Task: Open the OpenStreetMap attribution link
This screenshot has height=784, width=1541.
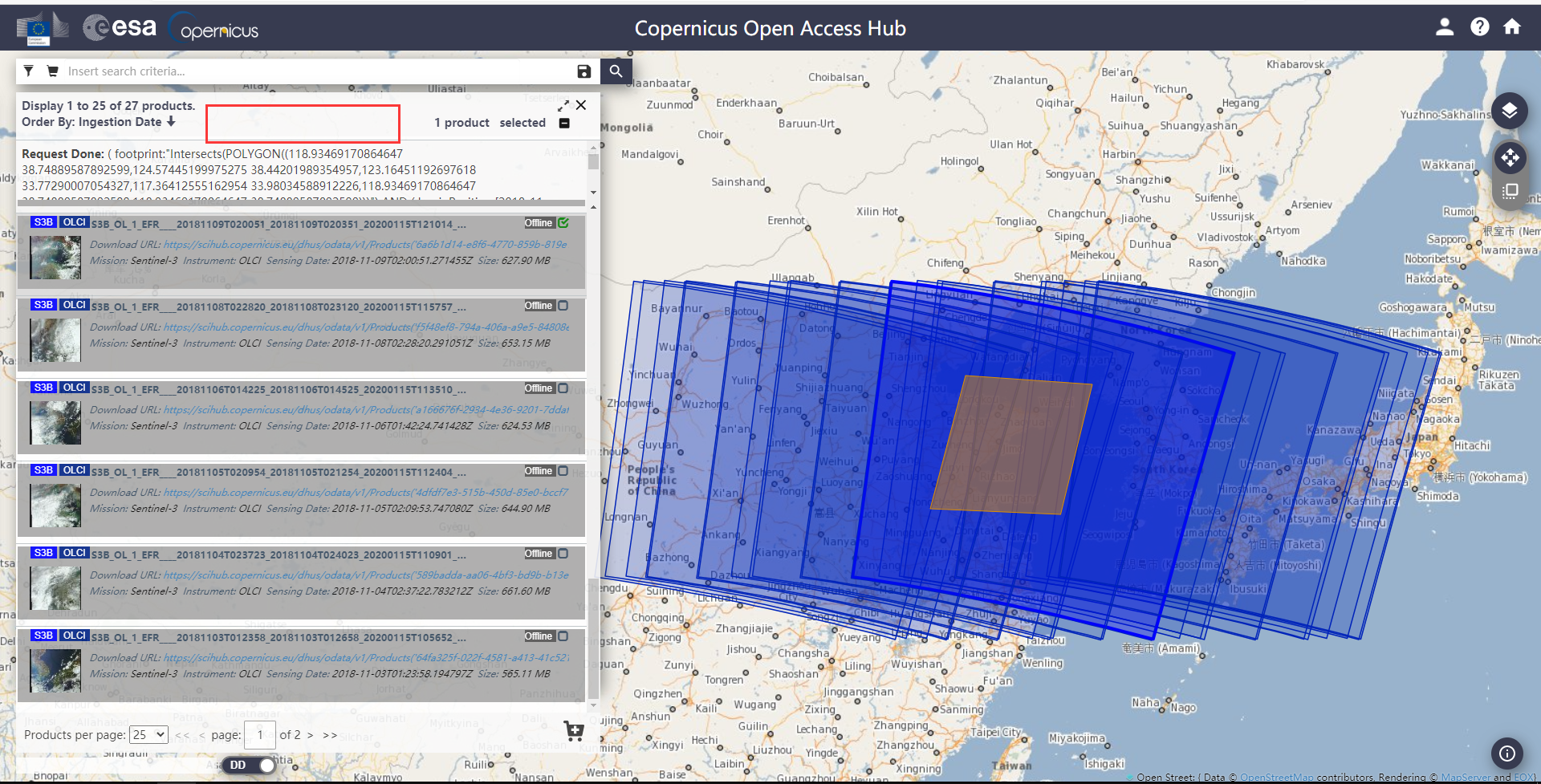Action: (1277, 777)
